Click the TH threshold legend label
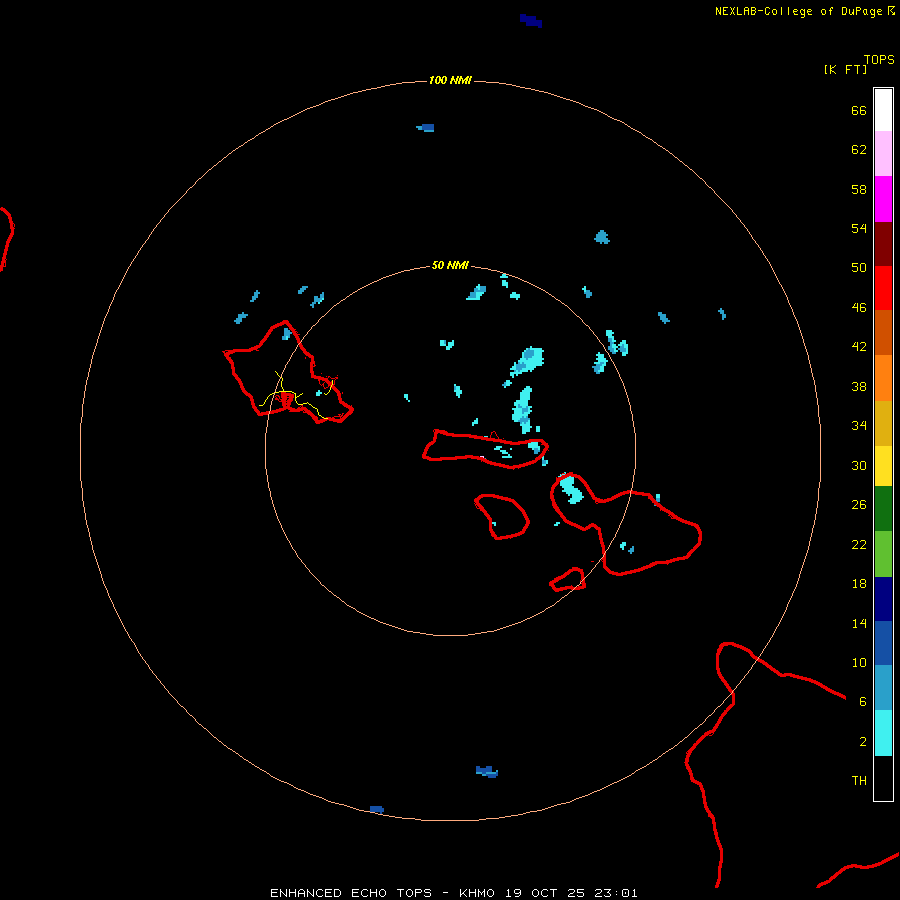900x900 pixels. pyautogui.click(x=859, y=780)
